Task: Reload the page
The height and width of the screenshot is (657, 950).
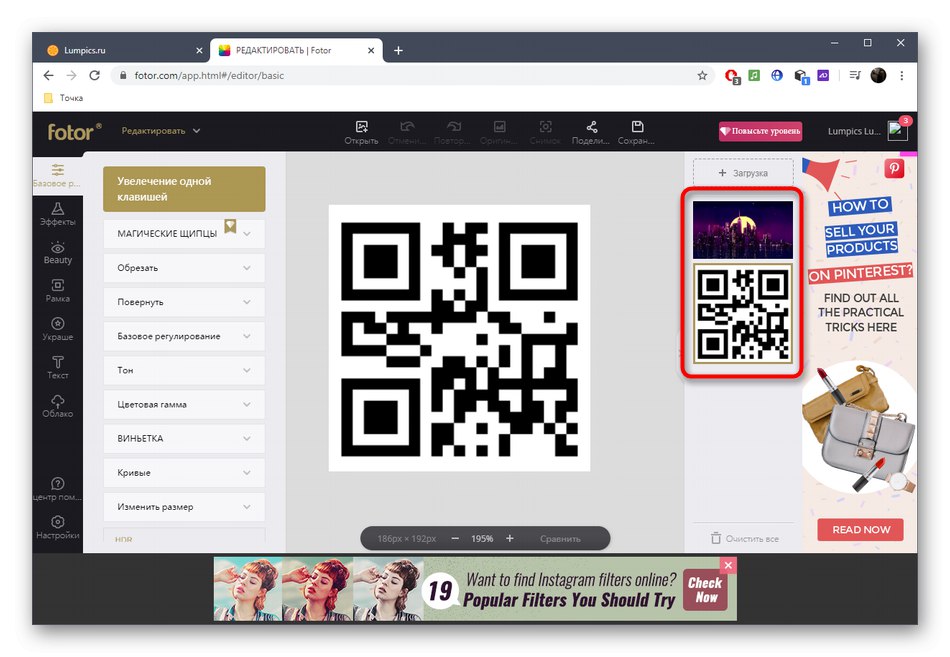Action: click(x=95, y=76)
